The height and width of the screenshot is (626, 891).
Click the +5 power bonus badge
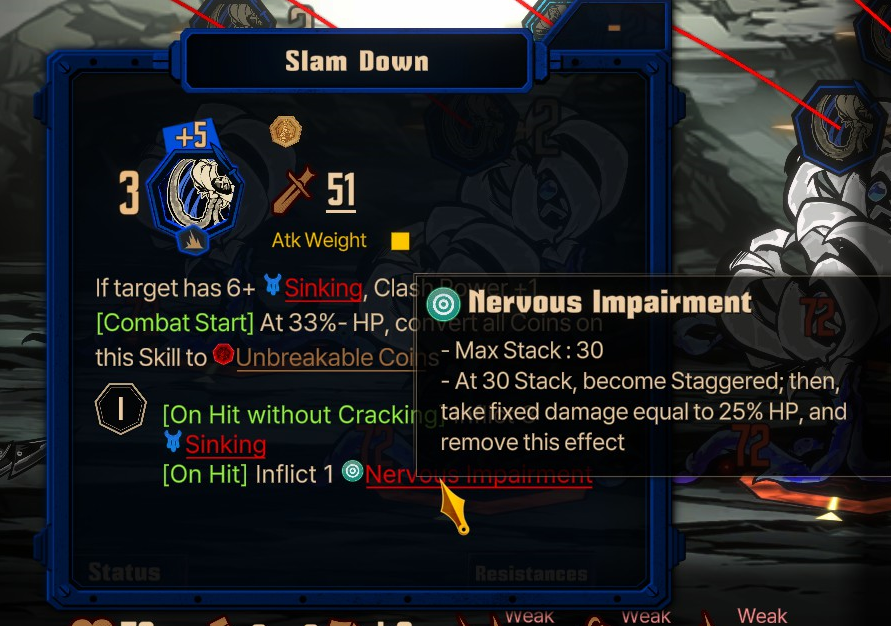pos(191,136)
